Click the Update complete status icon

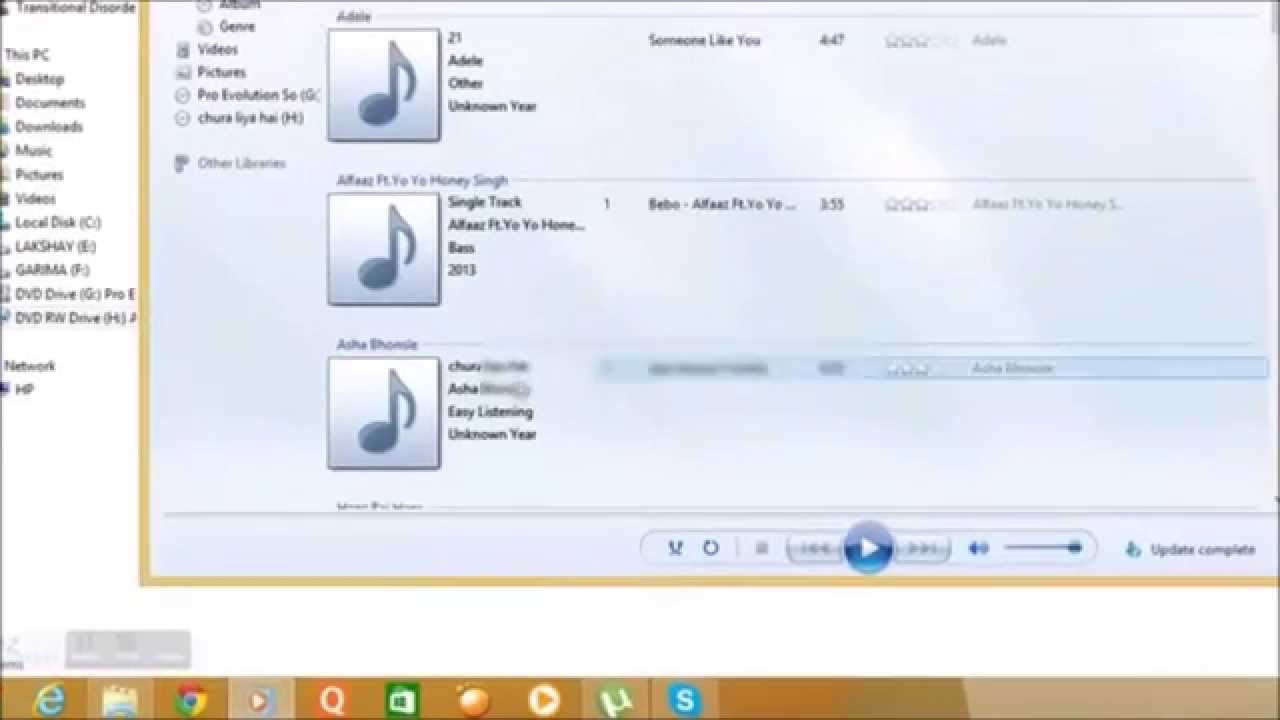(1133, 549)
